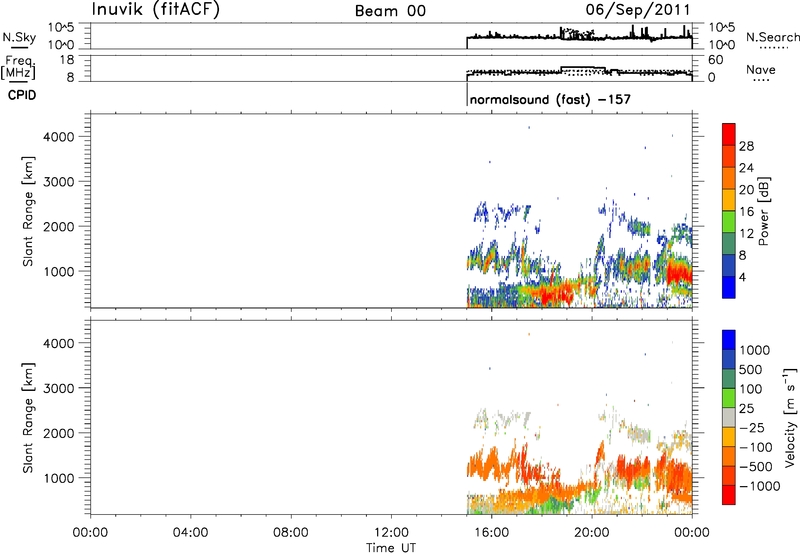The width and height of the screenshot is (800, 554).
Task: Click the 'Nave' legend label
Action: click(x=761, y=69)
